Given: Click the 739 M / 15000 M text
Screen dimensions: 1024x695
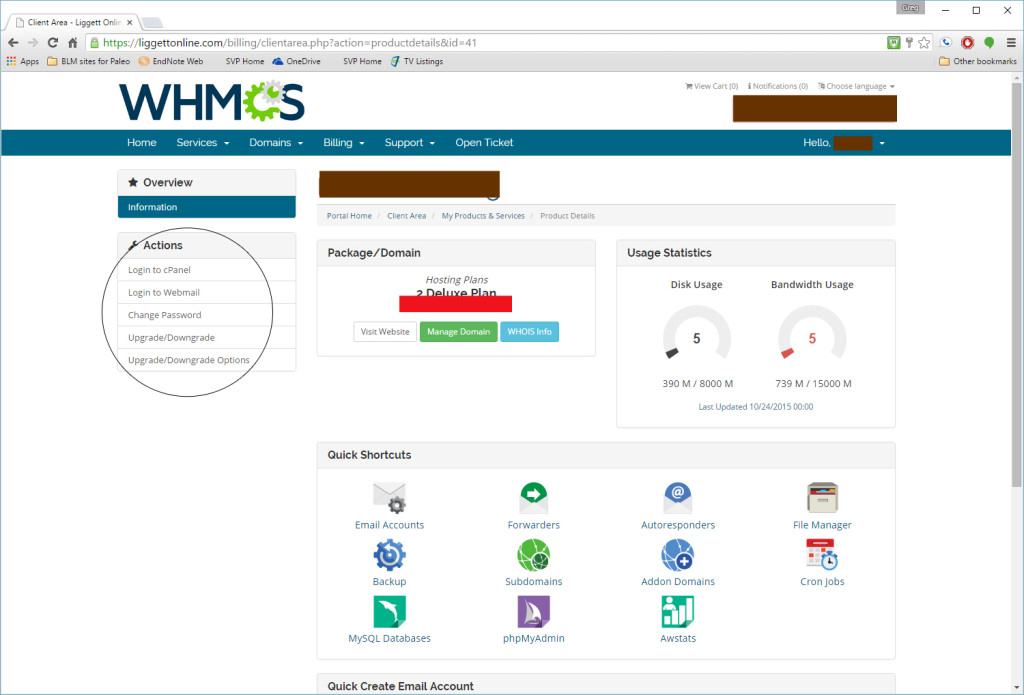Looking at the screenshot, I should [x=813, y=383].
